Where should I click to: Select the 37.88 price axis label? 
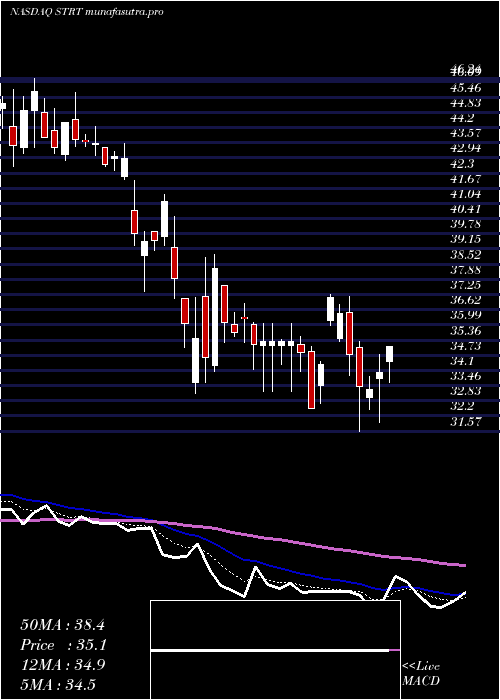pos(465,269)
